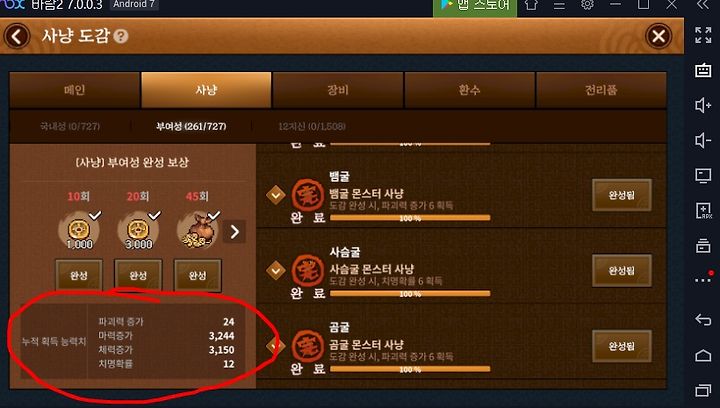
Task: Open the keyboard mapping icon in the sidebar
Action: coord(703,70)
